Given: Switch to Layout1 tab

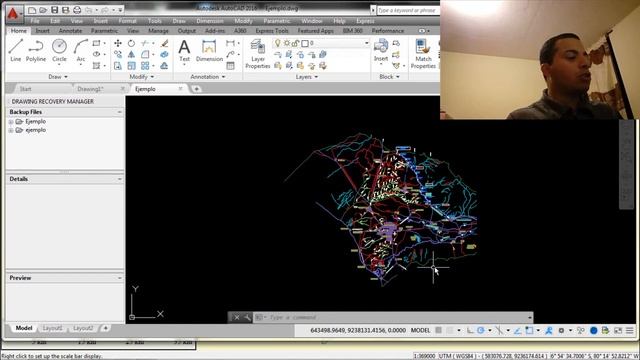Looking at the screenshot, I should click(x=53, y=328).
